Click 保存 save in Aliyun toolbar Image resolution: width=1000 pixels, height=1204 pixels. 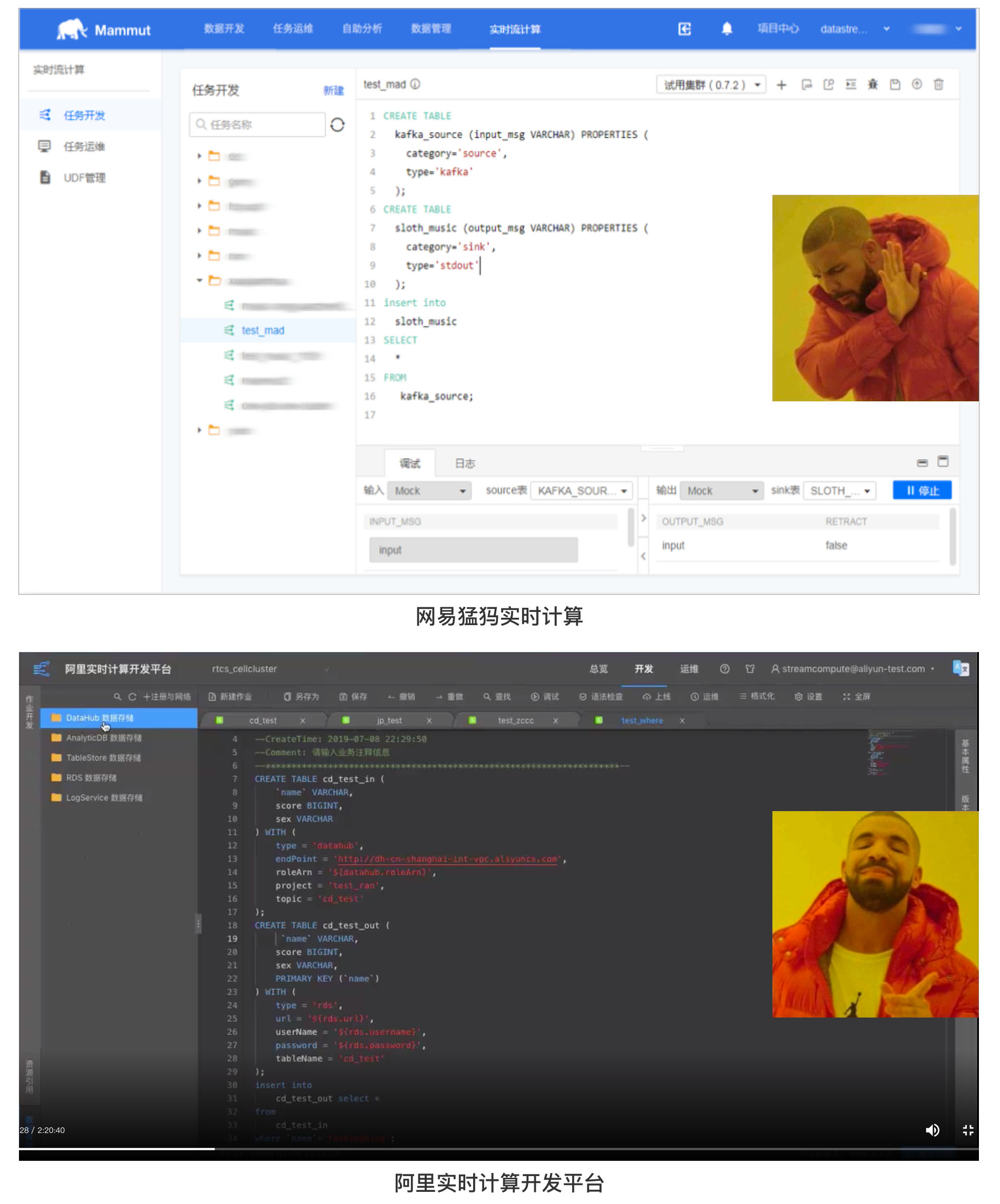[x=353, y=697]
